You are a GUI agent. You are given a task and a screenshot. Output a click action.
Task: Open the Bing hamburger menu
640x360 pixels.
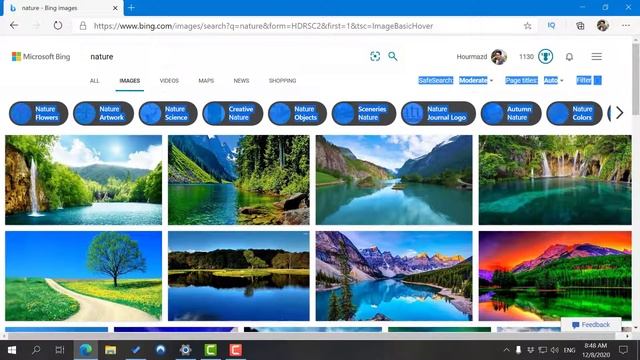(x=596, y=57)
